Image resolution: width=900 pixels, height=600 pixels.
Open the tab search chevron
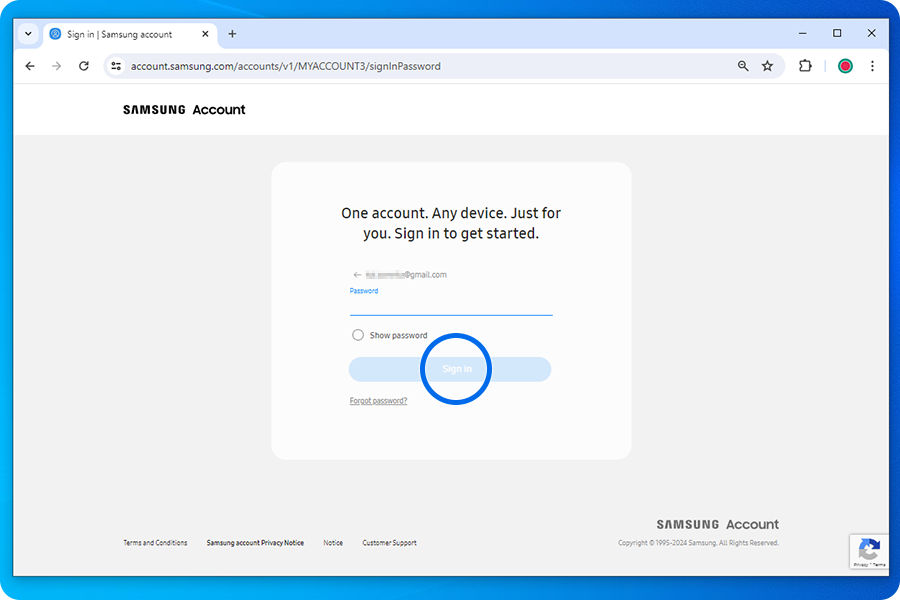coord(27,33)
